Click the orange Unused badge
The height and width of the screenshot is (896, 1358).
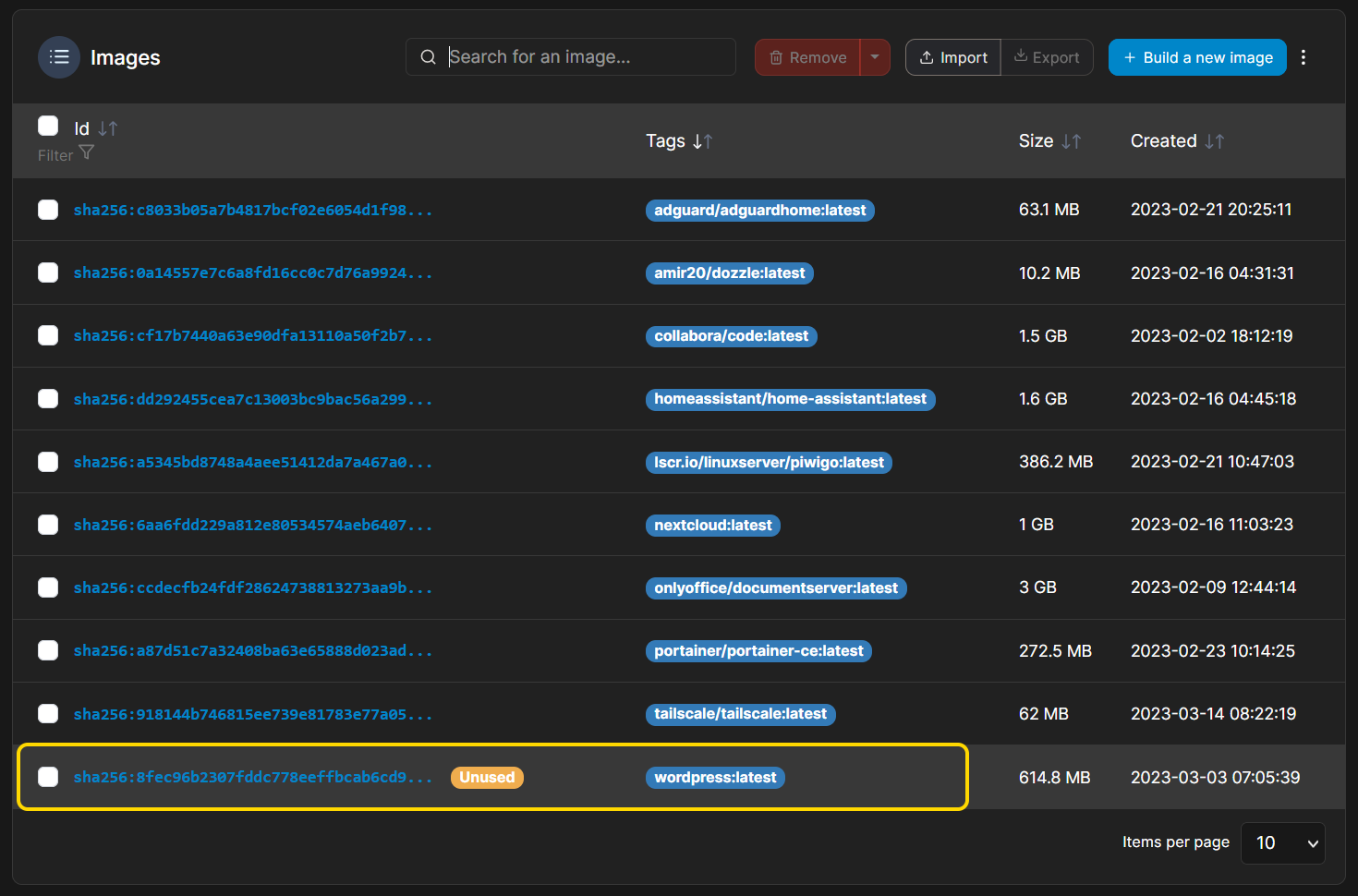pyautogui.click(x=487, y=778)
